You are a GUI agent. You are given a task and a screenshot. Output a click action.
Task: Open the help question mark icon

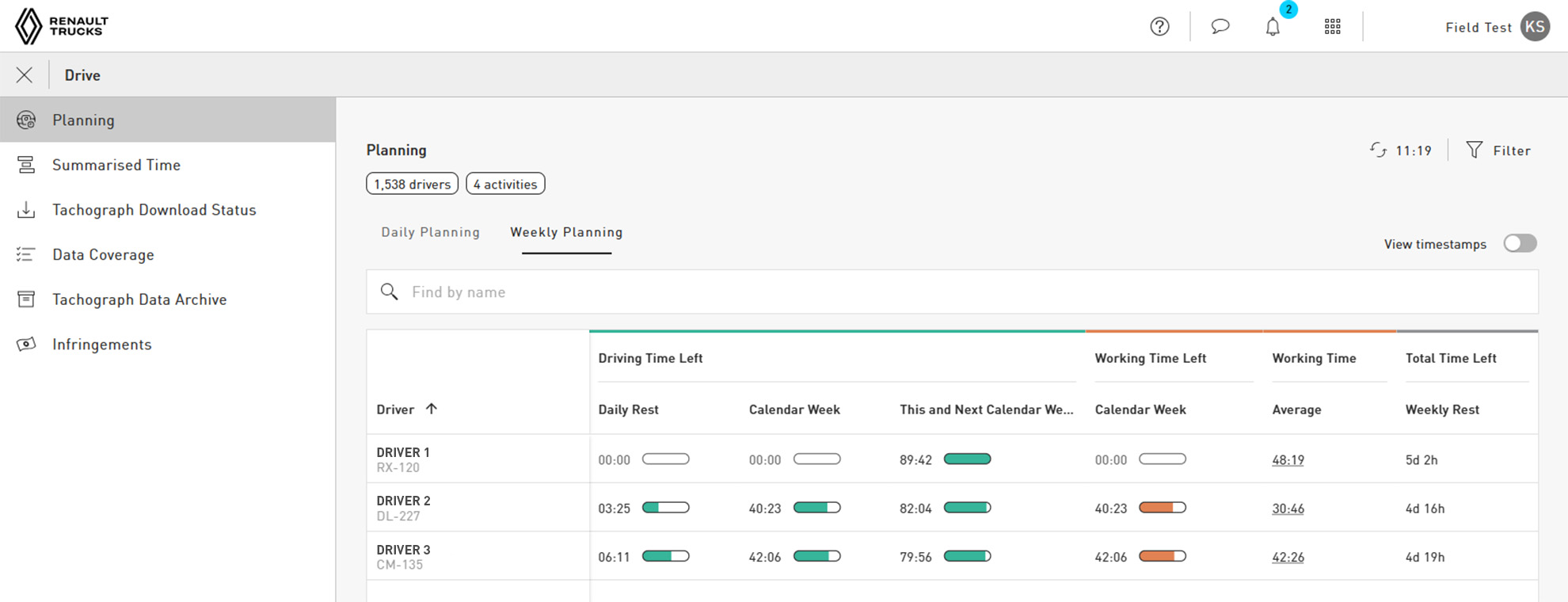pos(1159,27)
